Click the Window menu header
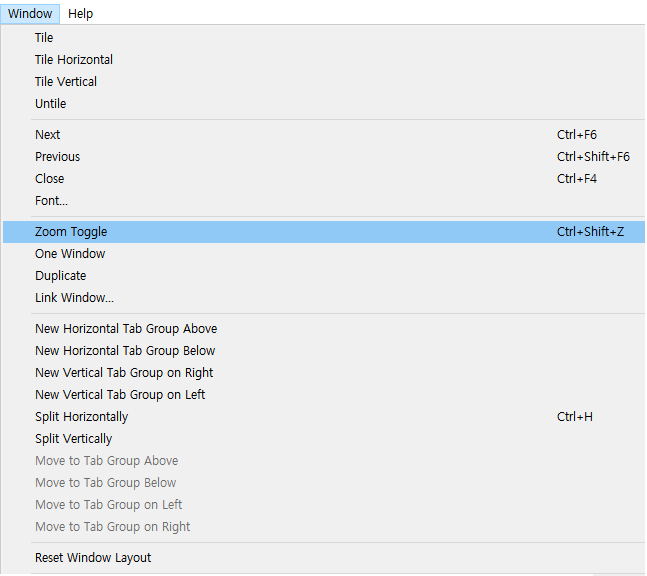The image size is (647, 576). (x=30, y=14)
